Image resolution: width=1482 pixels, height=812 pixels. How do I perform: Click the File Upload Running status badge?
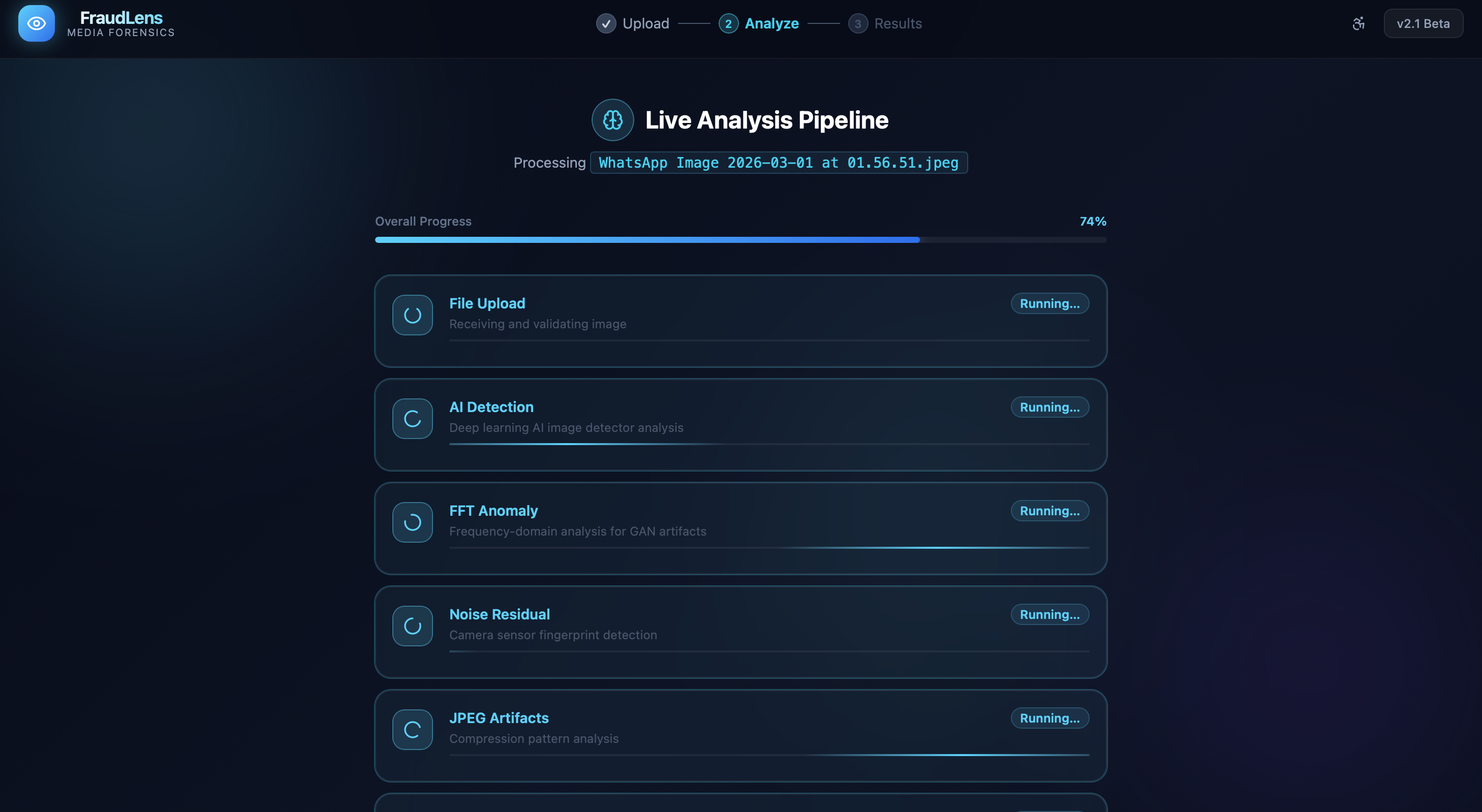(x=1049, y=304)
